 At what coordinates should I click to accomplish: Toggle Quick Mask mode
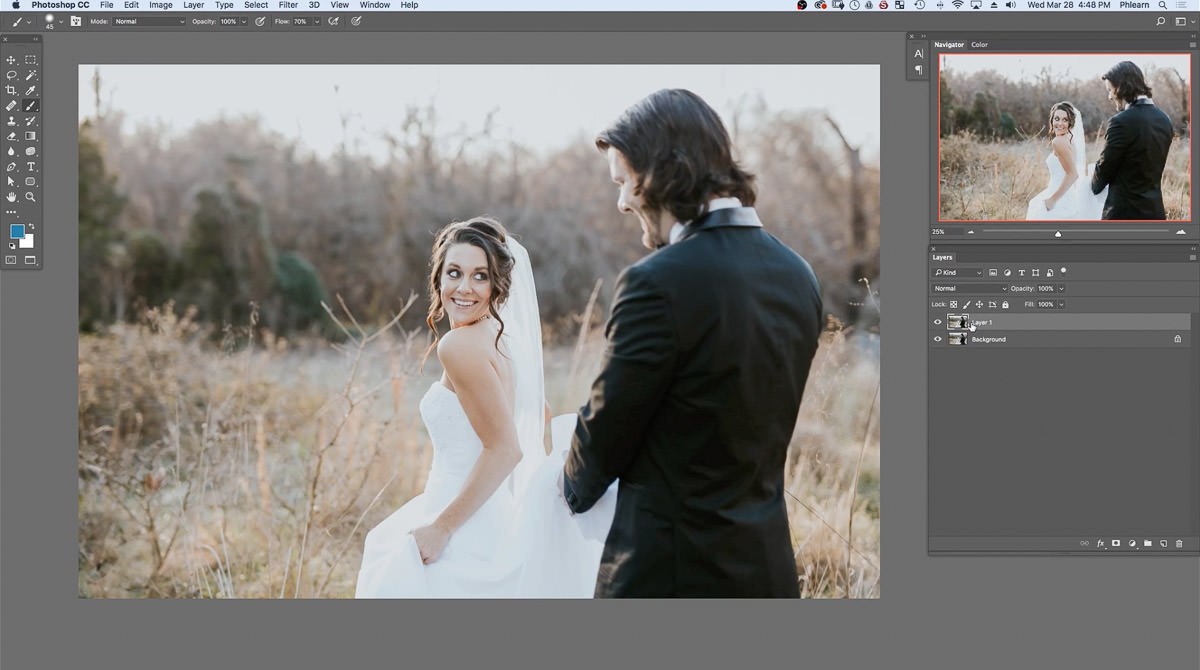(x=12, y=260)
